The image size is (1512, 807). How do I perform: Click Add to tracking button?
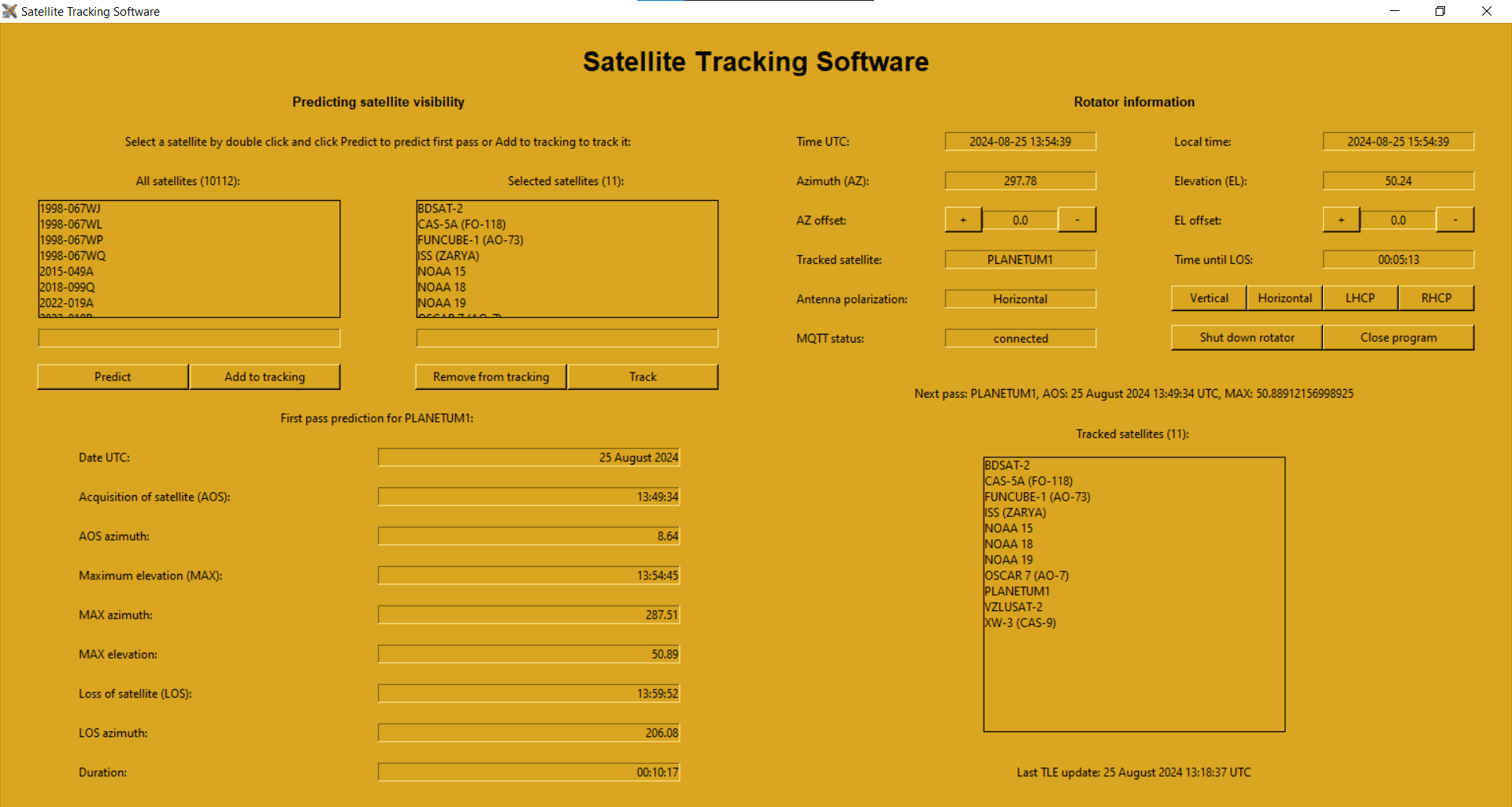point(265,376)
